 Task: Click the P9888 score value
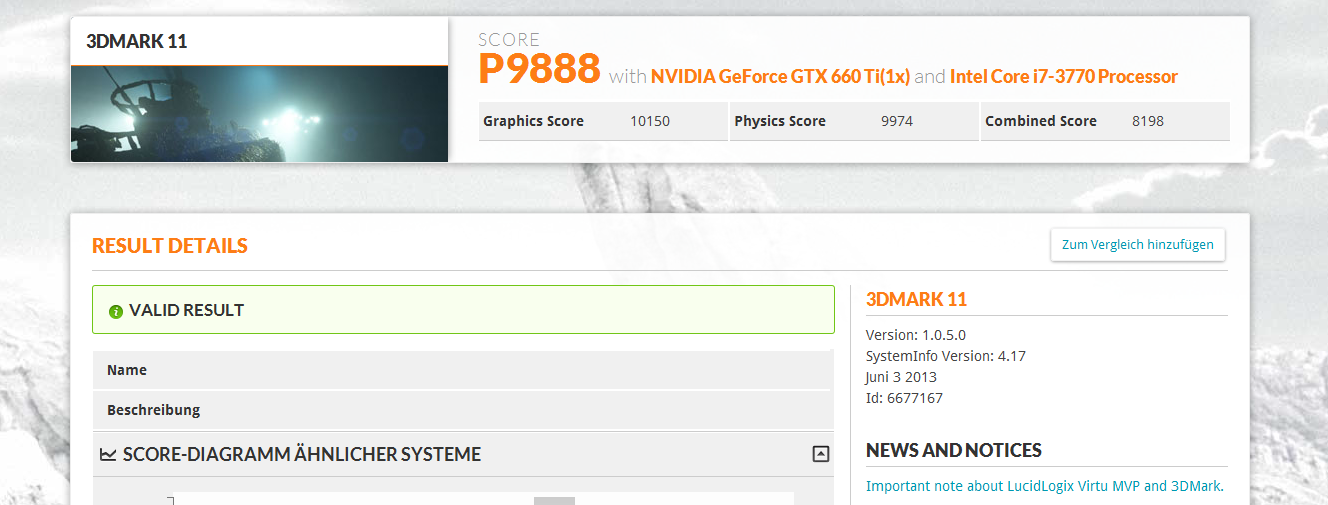[x=539, y=69]
